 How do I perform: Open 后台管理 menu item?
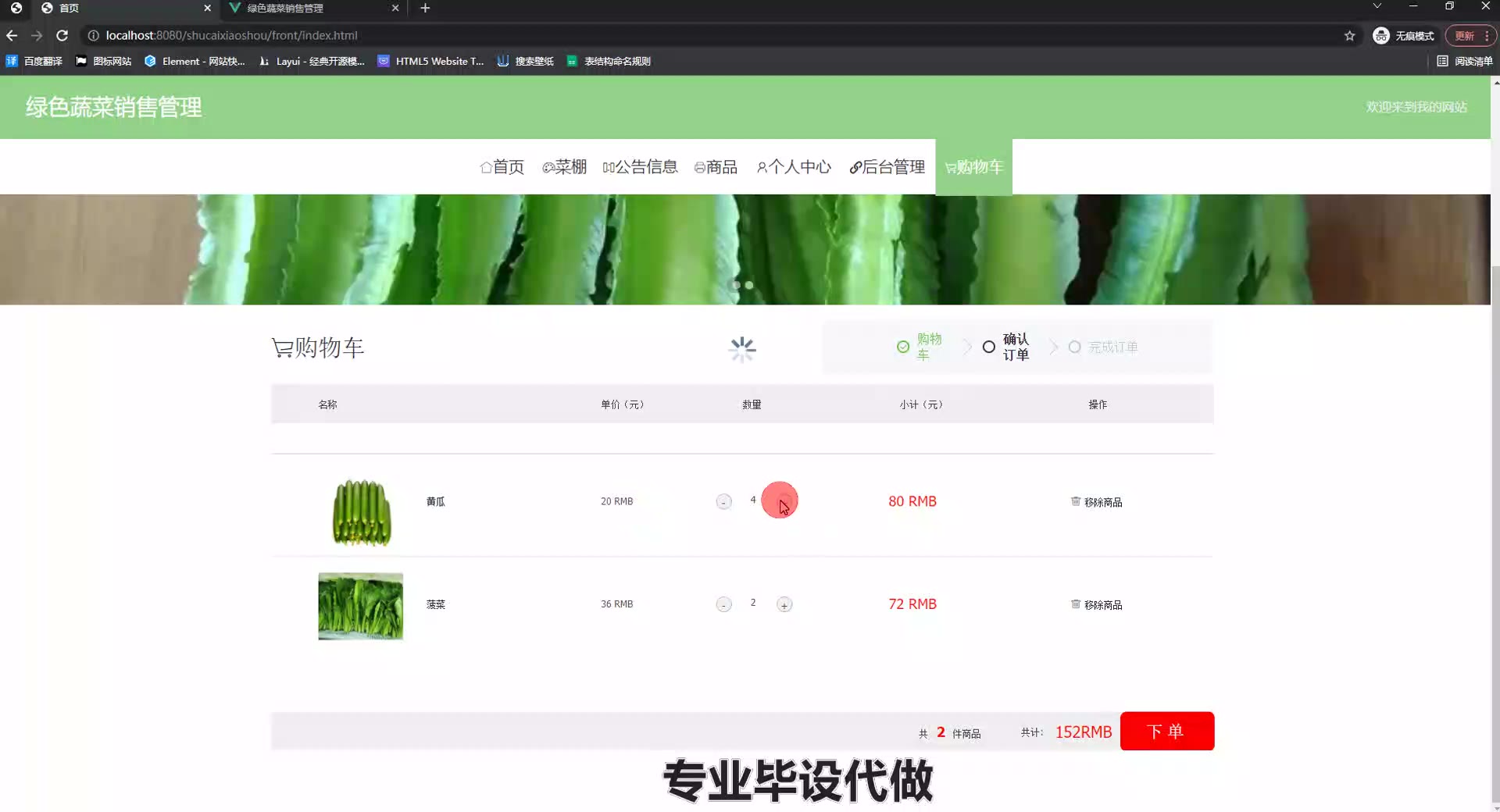[887, 167]
